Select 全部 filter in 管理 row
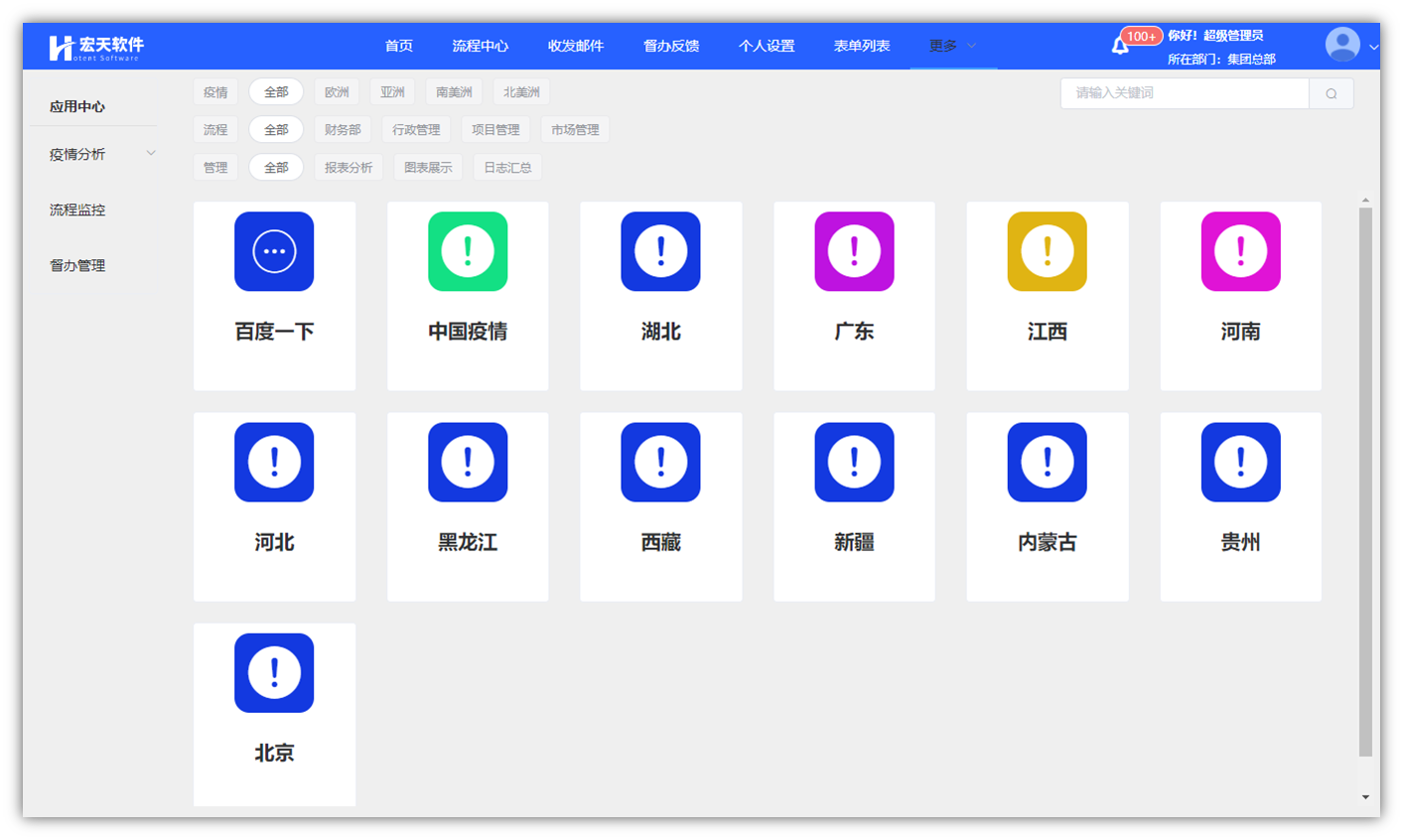This screenshot has width=1403, height=840. point(276,168)
